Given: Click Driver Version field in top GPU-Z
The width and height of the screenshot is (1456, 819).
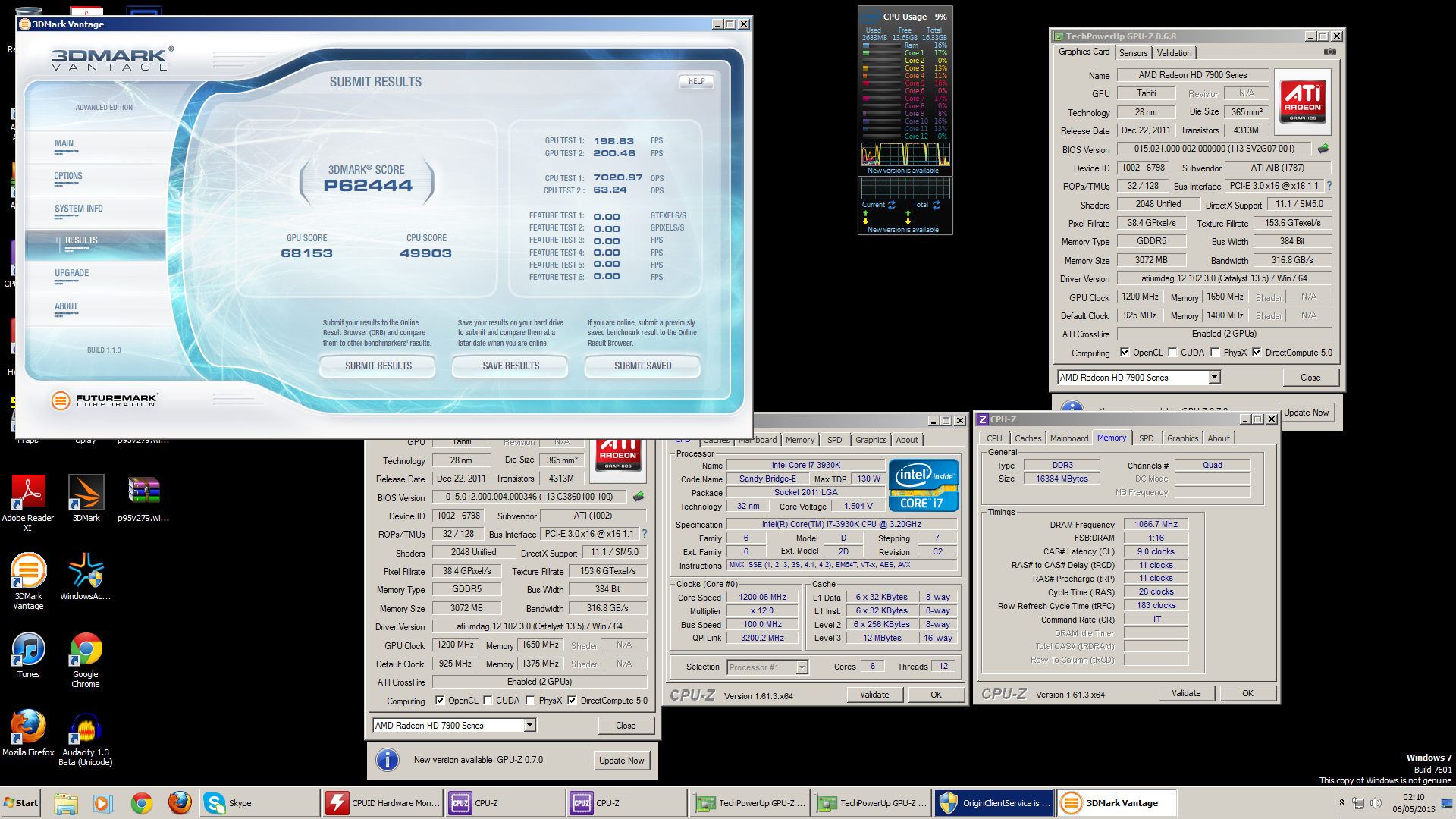Looking at the screenshot, I should click(1224, 278).
